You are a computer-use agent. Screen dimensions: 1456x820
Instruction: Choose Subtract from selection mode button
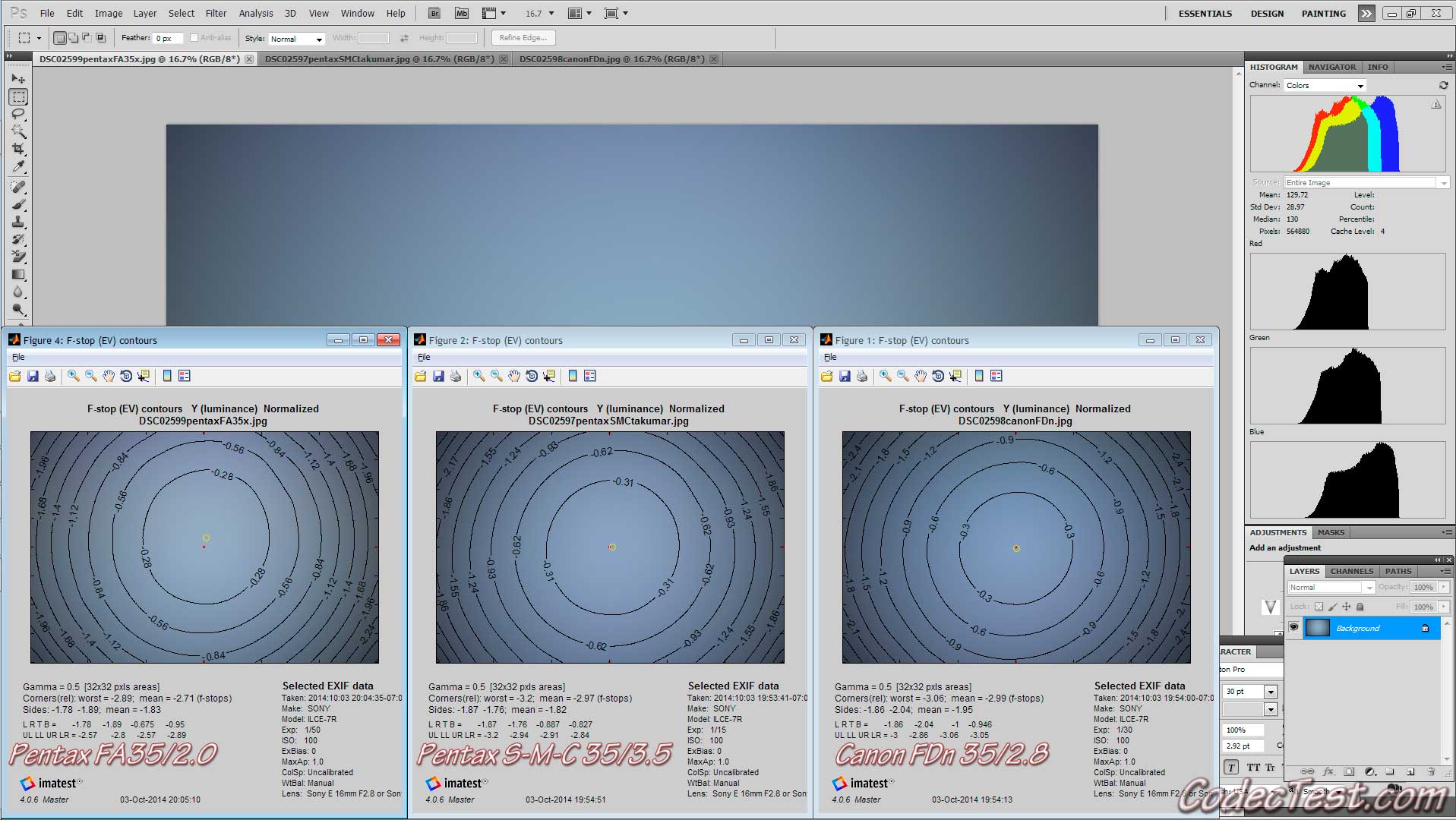[x=87, y=37]
